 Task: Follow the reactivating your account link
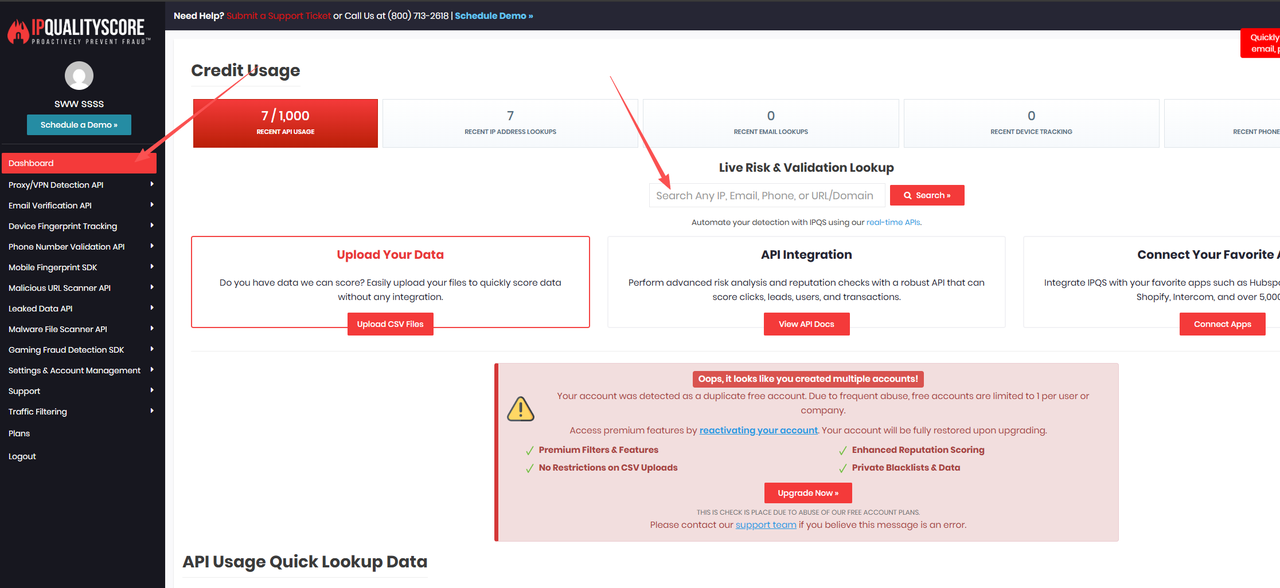758,430
